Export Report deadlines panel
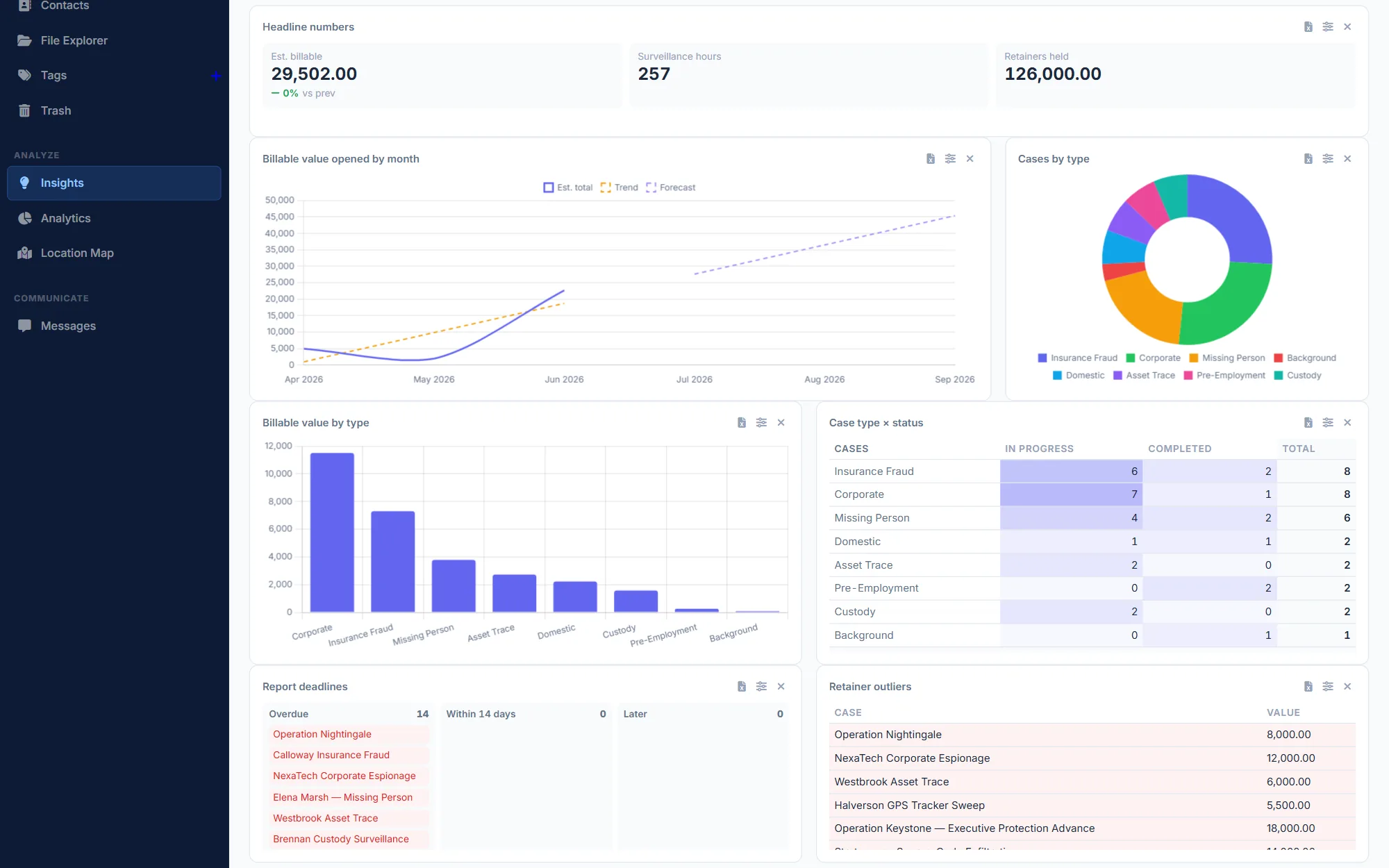This screenshot has height=868, width=1389. [x=742, y=686]
